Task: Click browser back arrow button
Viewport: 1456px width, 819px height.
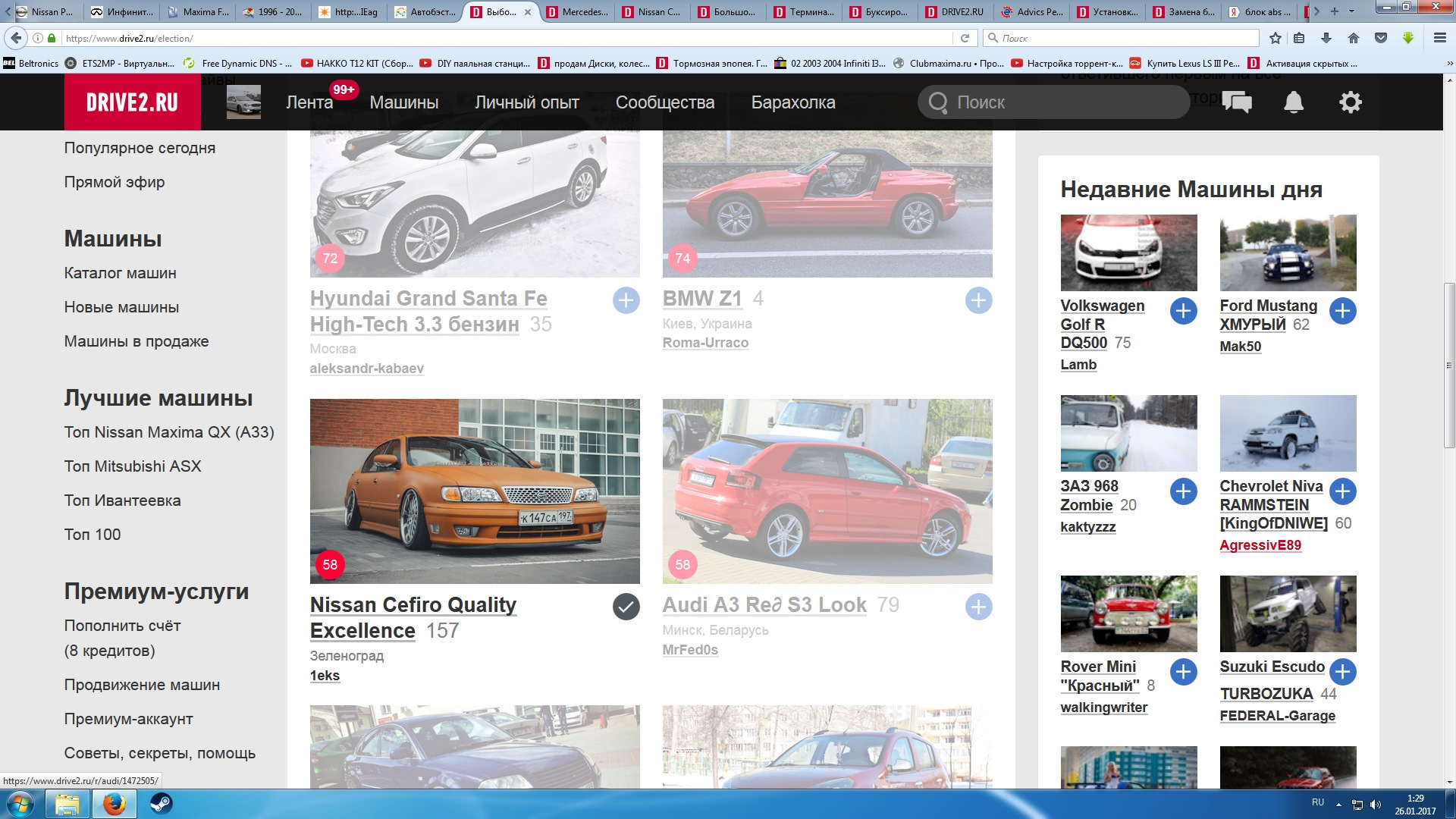Action: point(16,38)
